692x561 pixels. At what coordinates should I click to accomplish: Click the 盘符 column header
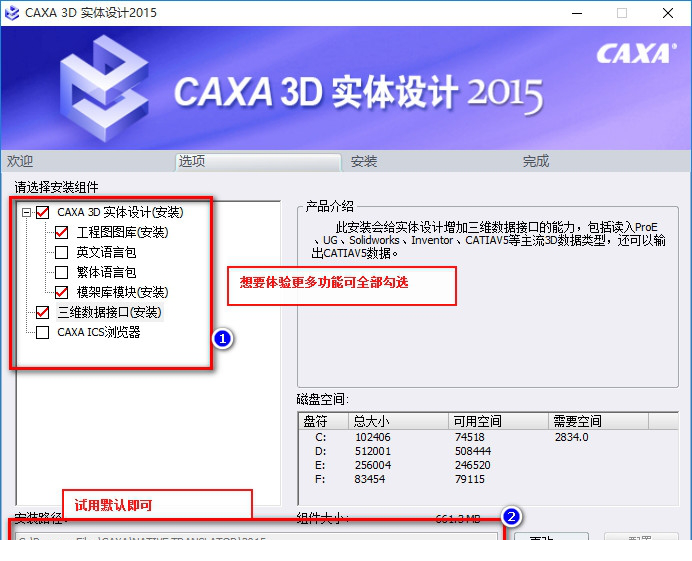323,422
